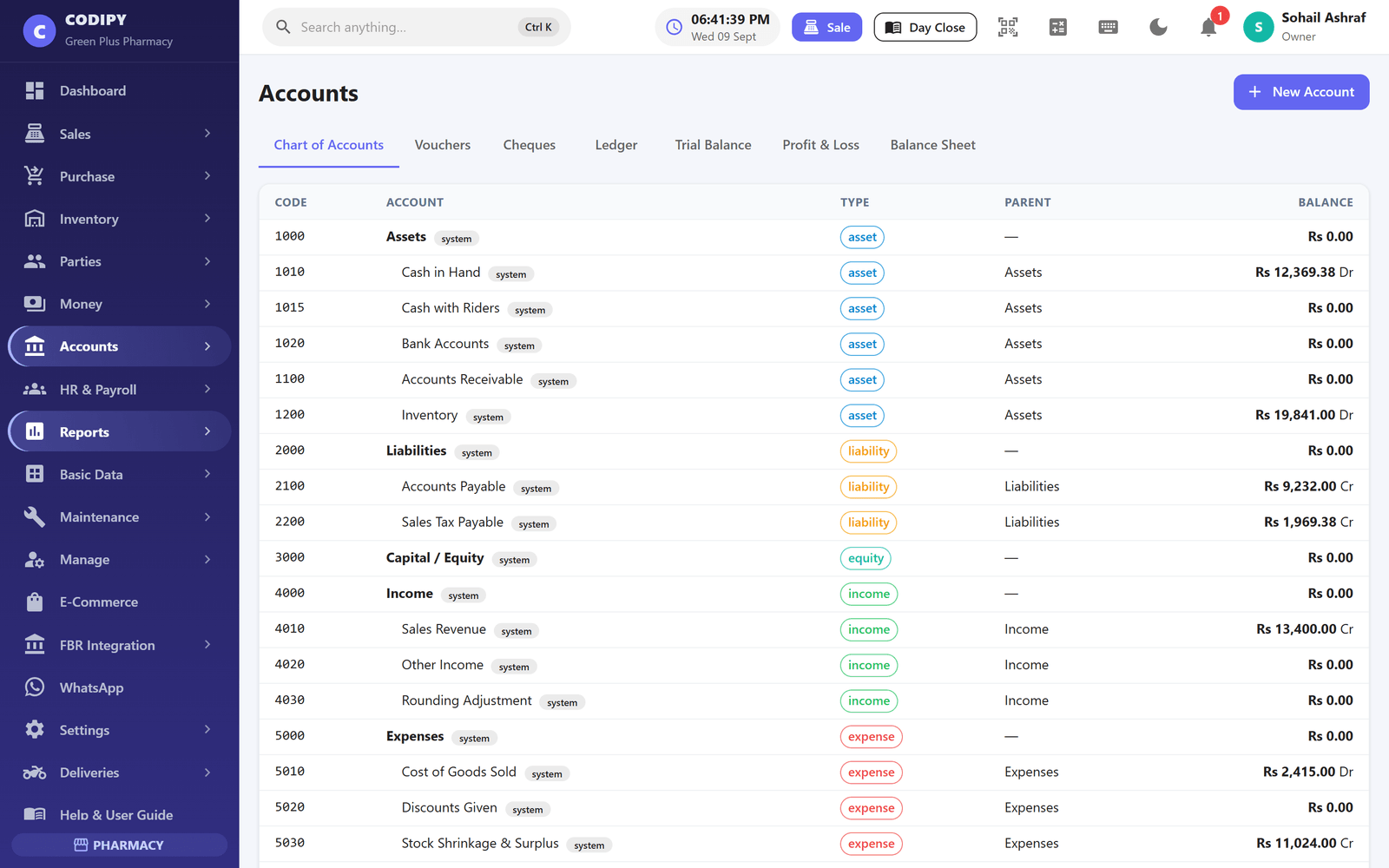
Task: Click the New Account button
Action: pos(1301,92)
